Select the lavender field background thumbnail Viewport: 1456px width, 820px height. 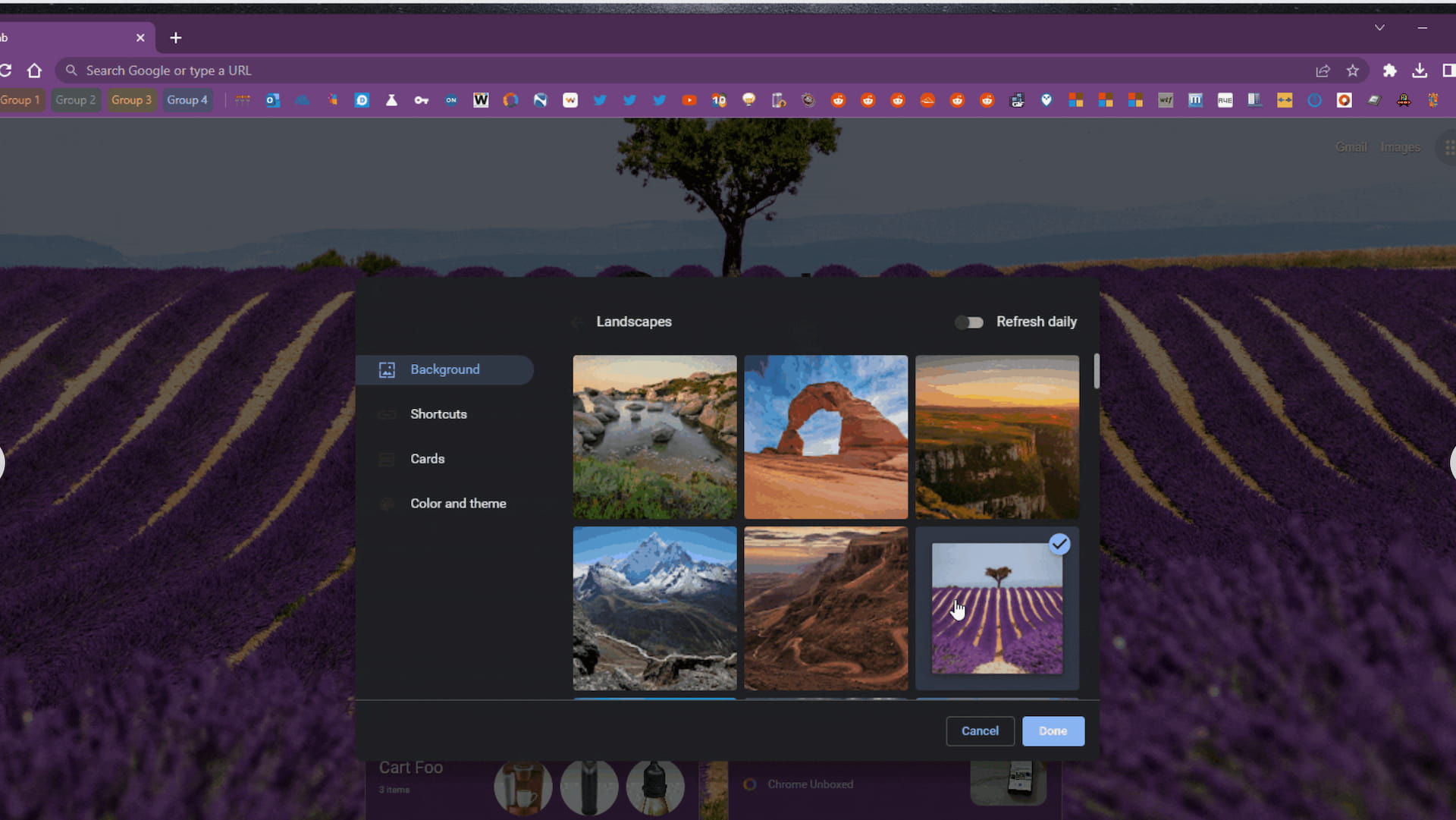click(x=998, y=608)
